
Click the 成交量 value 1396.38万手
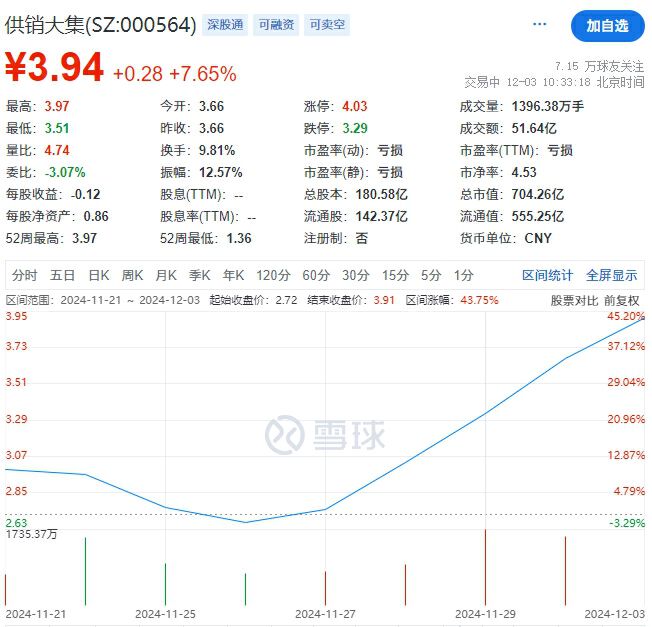coord(548,106)
